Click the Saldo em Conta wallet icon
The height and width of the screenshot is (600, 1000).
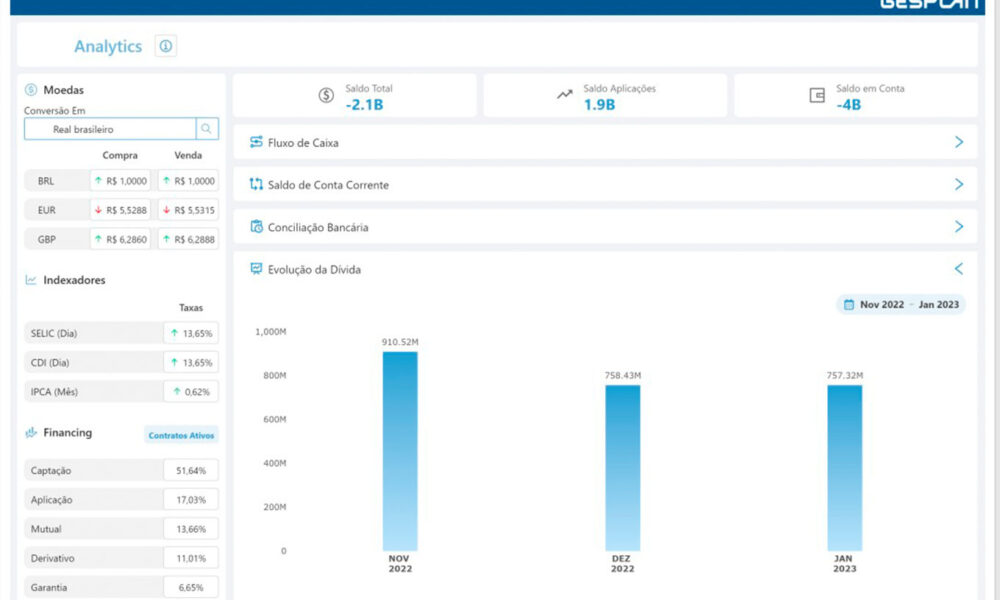pos(817,96)
